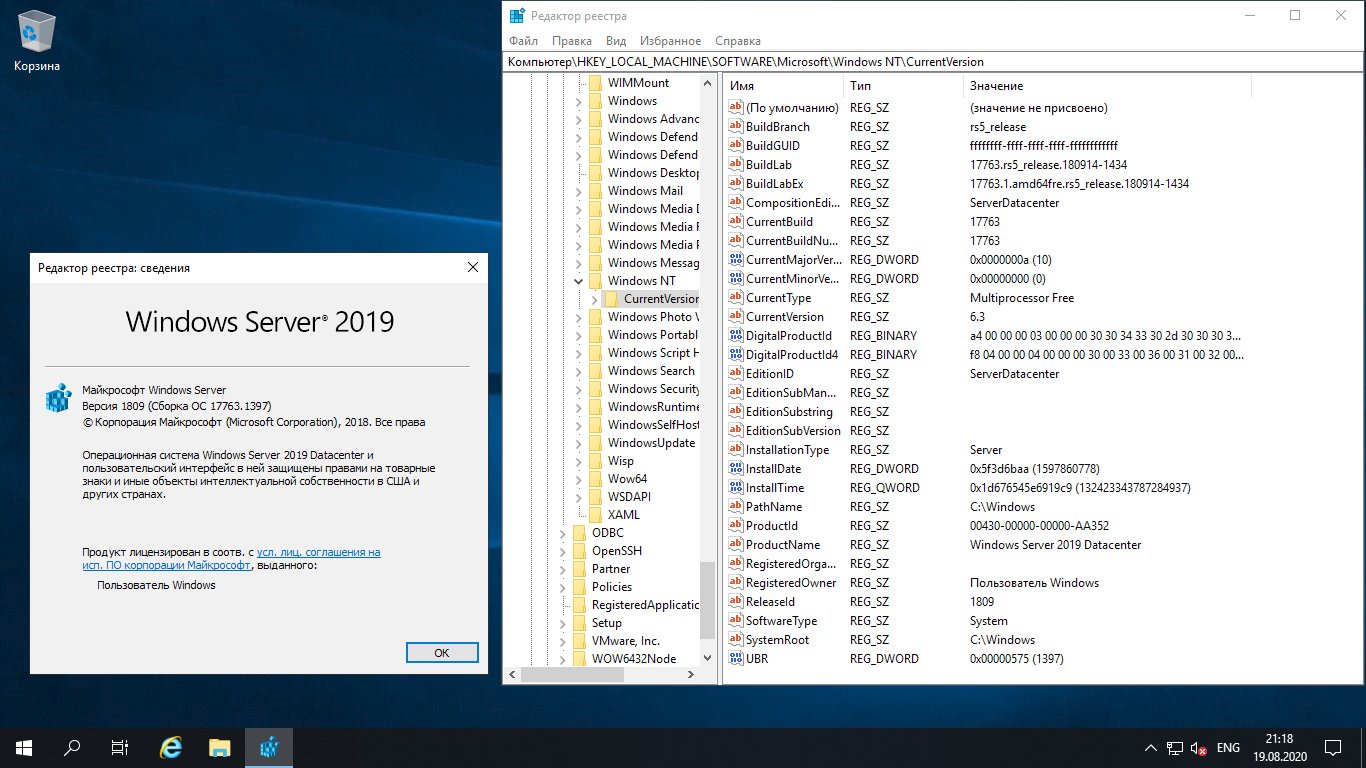Open the Избранное menu

pos(669,41)
